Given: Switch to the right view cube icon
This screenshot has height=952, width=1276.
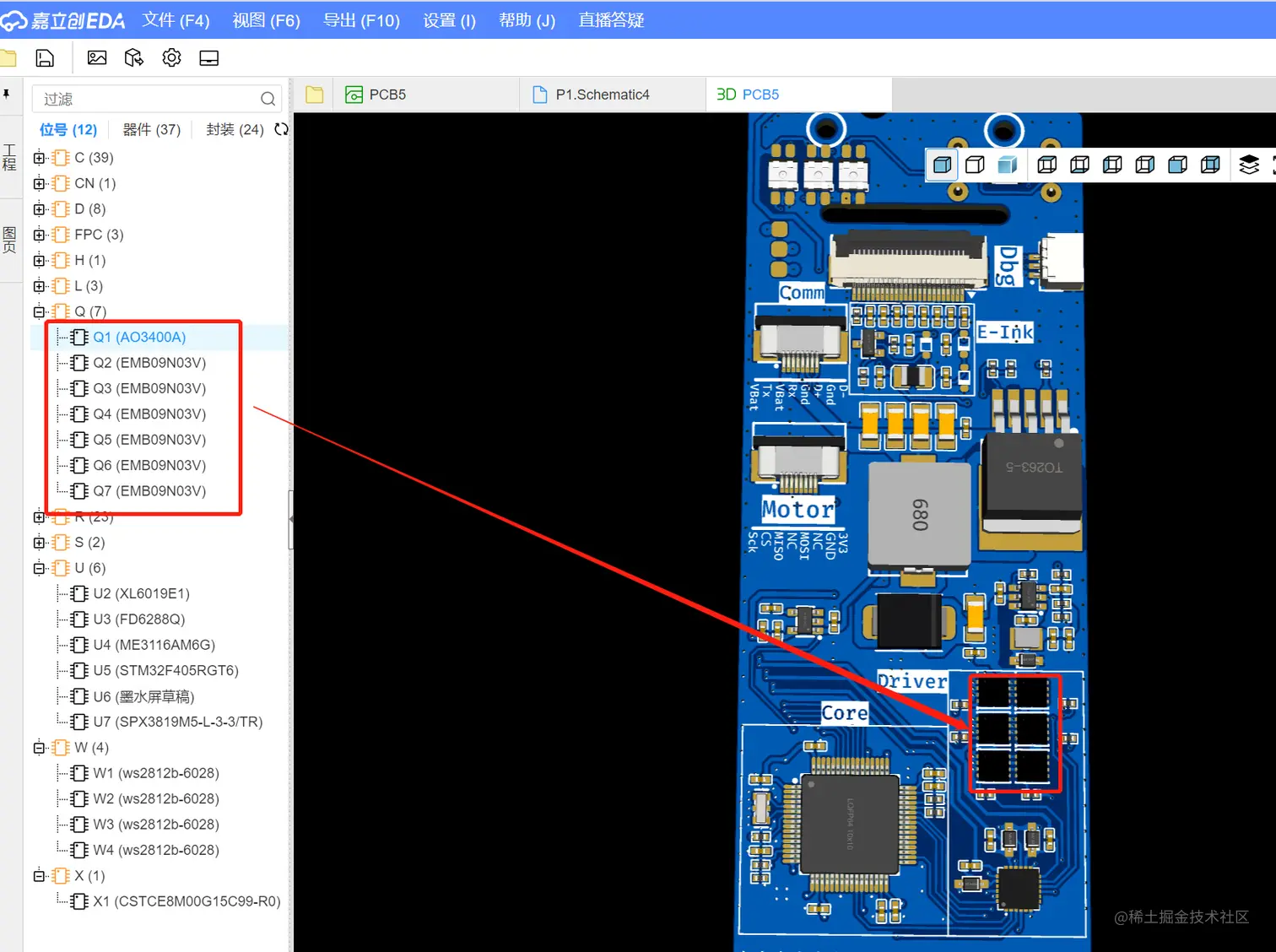Looking at the screenshot, I should [x=1145, y=165].
